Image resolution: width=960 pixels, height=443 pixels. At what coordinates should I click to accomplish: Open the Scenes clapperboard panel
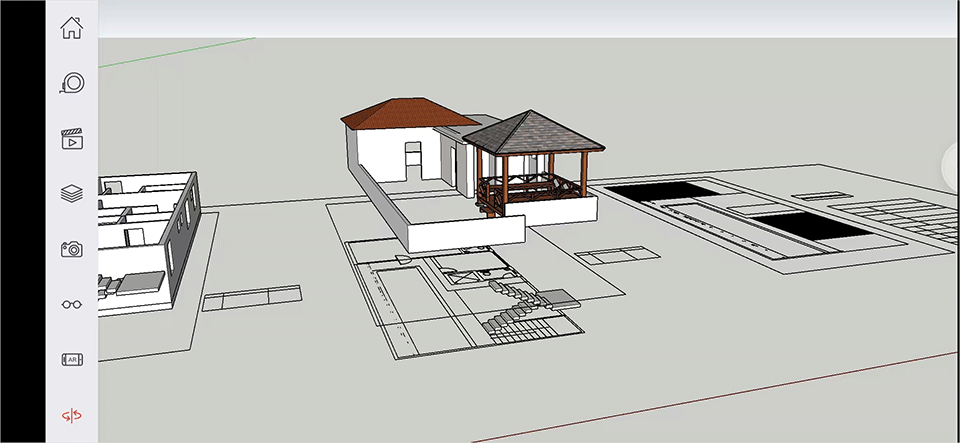click(x=71, y=139)
